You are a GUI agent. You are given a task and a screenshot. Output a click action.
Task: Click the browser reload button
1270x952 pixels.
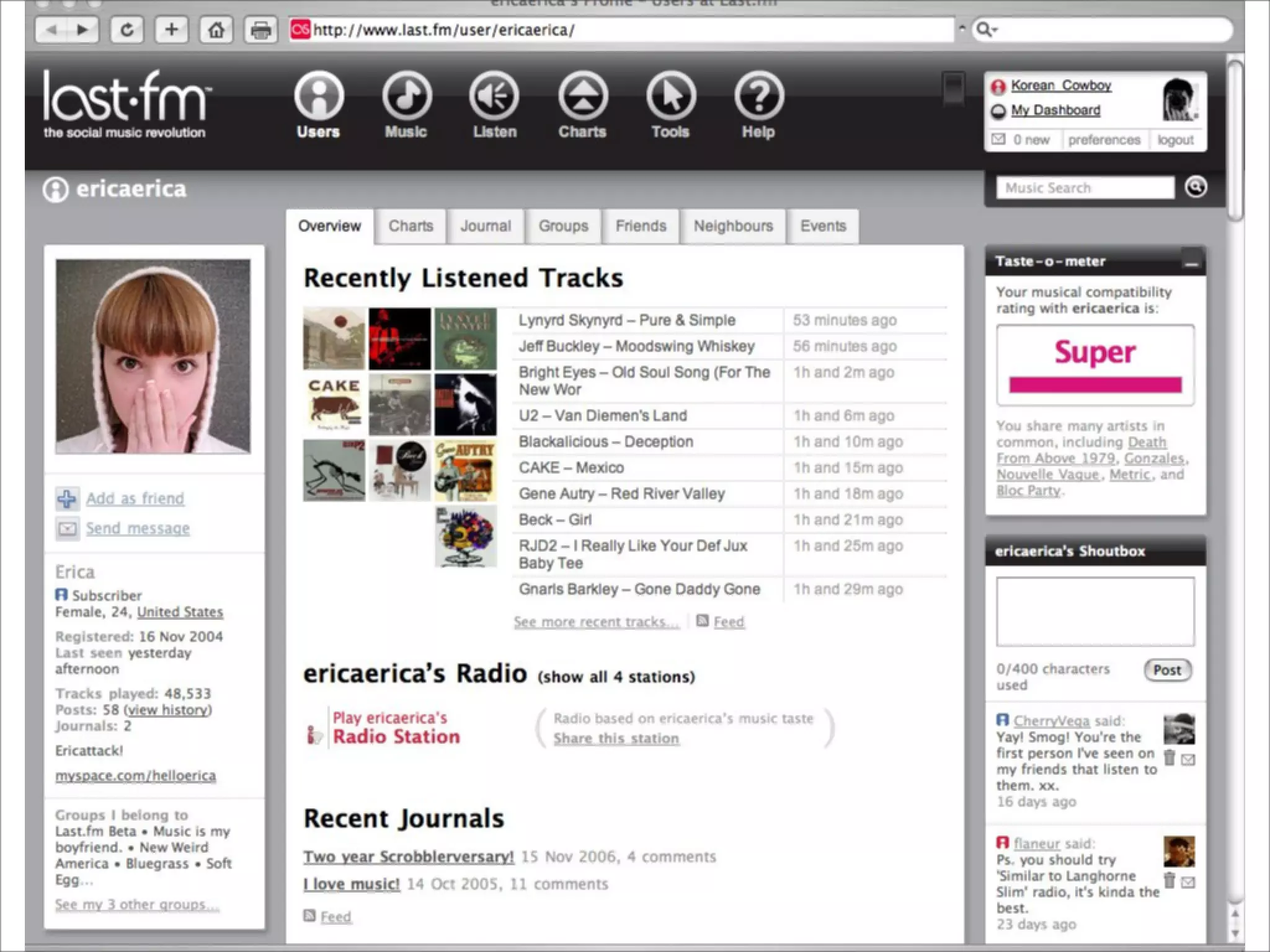(127, 30)
